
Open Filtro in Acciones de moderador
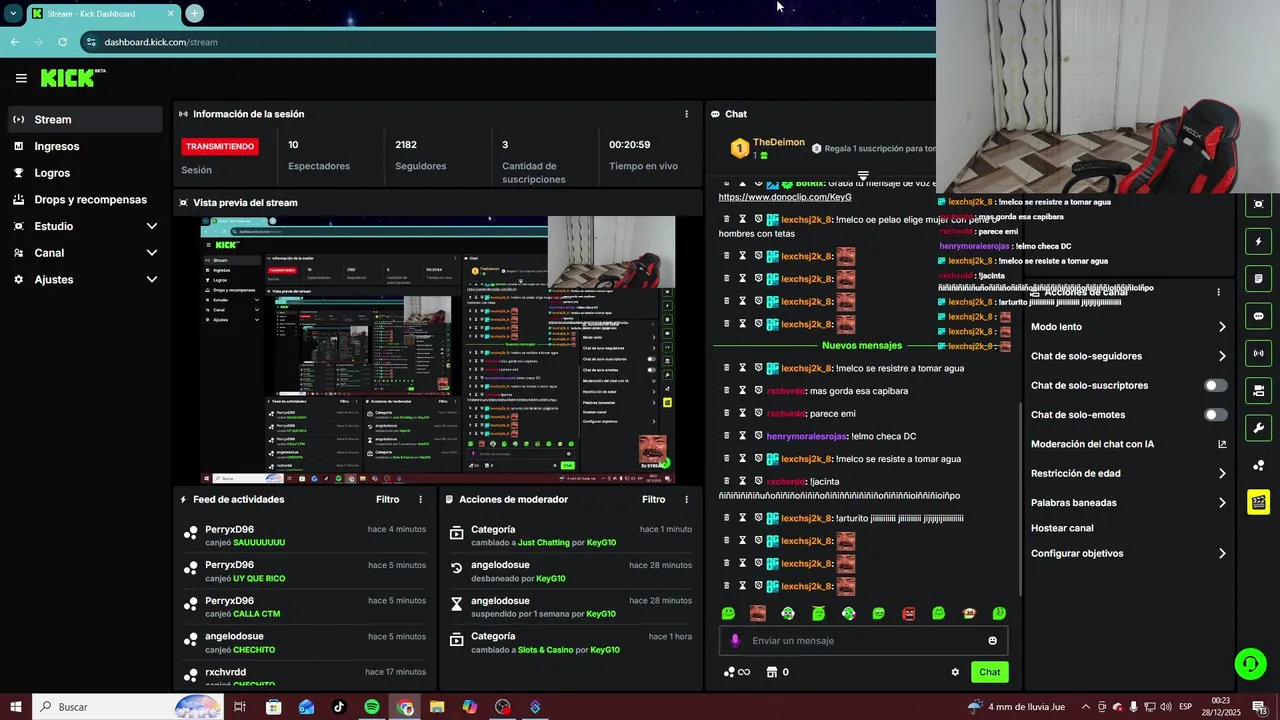click(653, 499)
